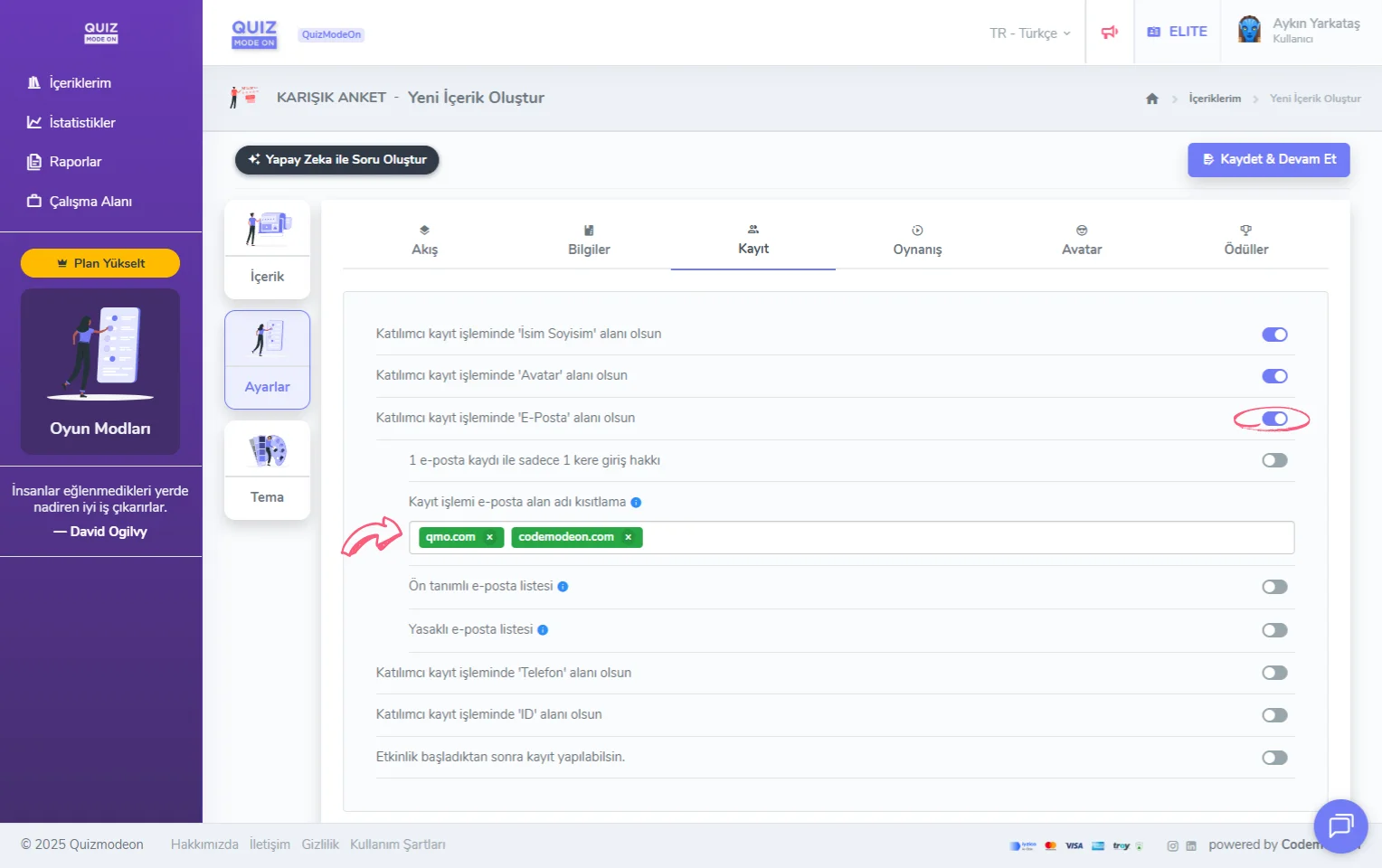
Task: Click the home breadcrumb icon
Action: [1151, 99]
